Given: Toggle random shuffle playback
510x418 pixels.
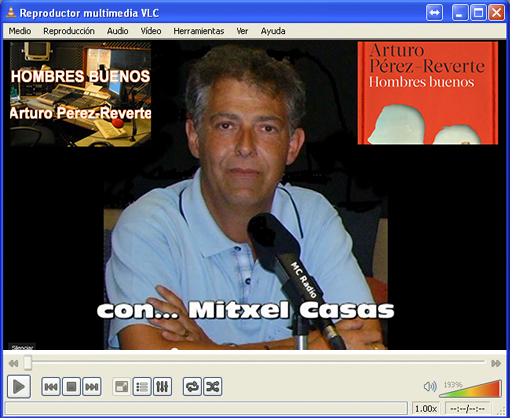Looking at the screenshot, I should pos(213,387).
